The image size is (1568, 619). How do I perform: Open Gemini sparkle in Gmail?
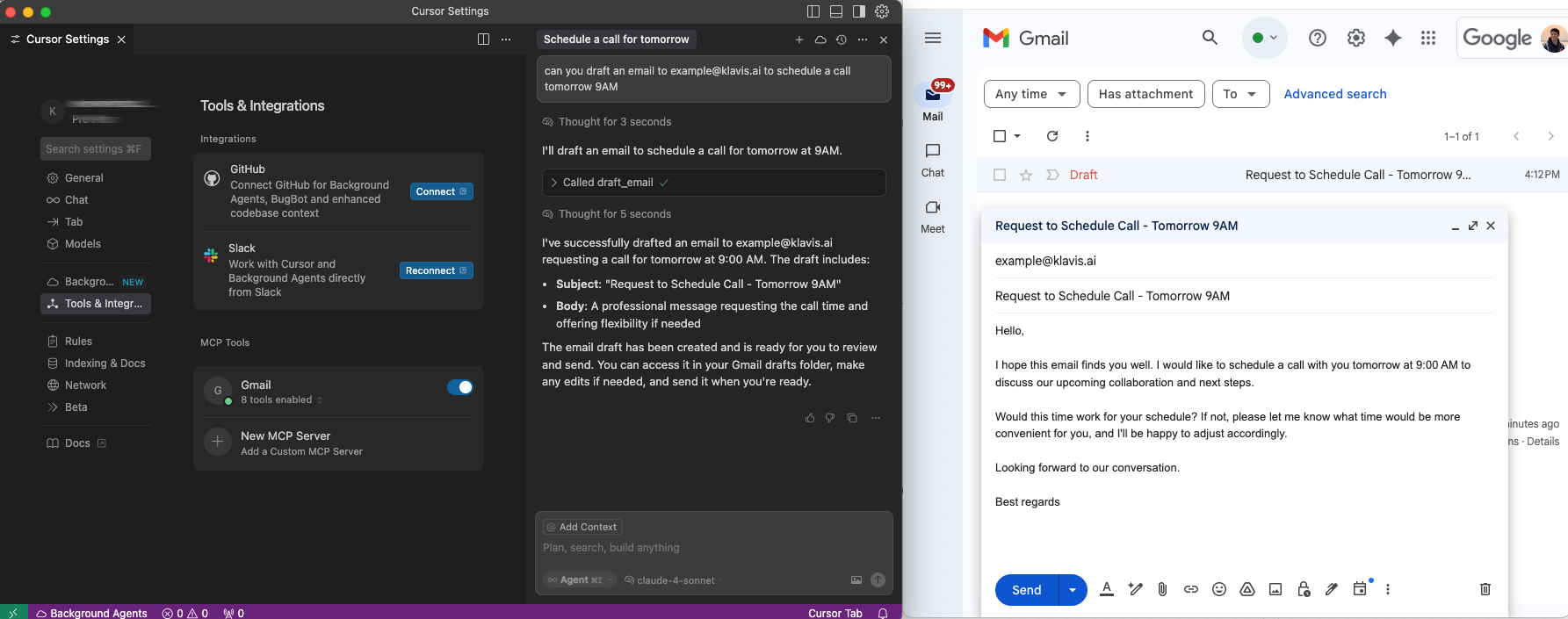[1393, 38]
